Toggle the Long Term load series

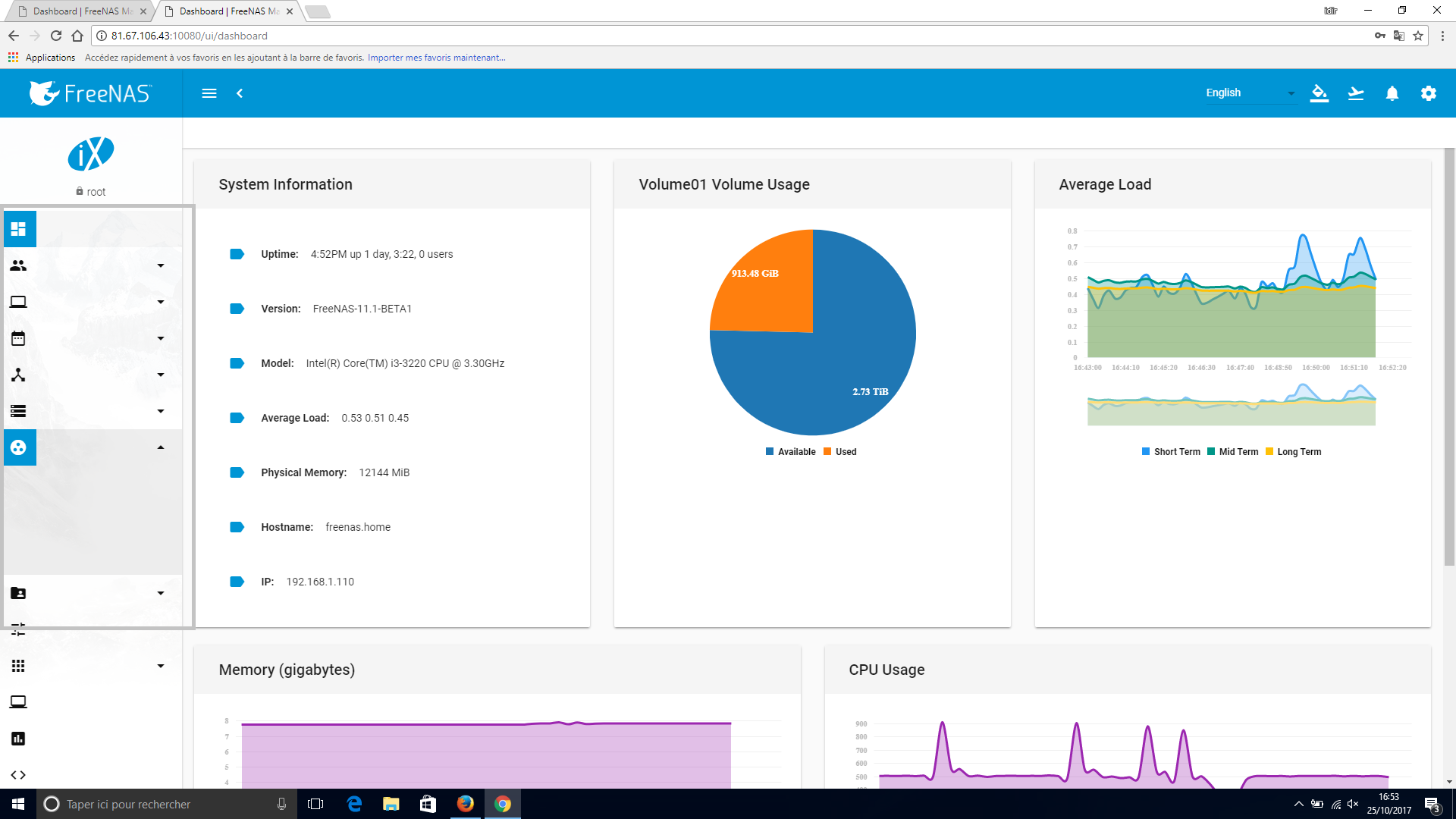[x=1293, y=452]
